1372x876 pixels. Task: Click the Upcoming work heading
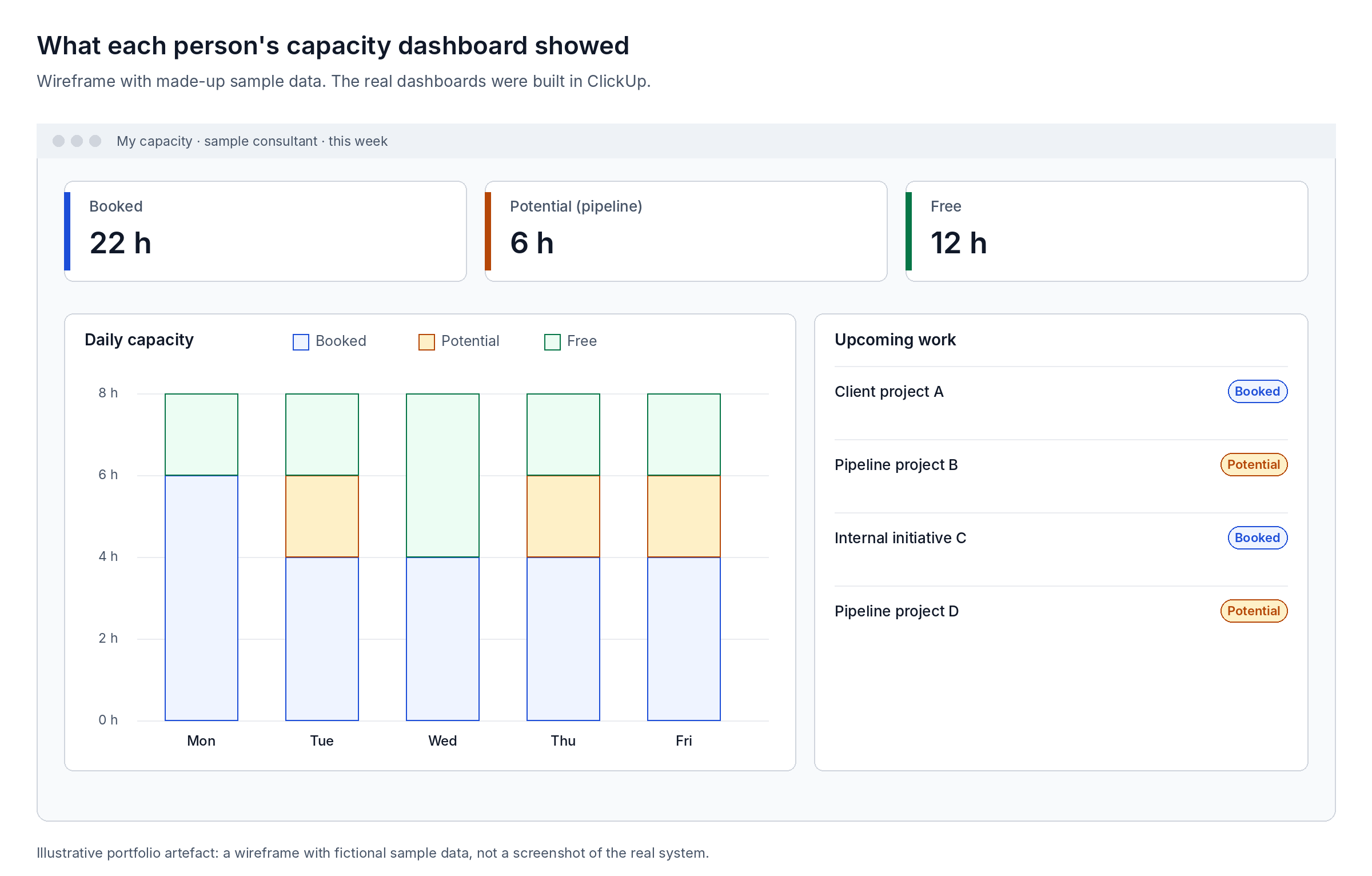(x=895, y=340)
